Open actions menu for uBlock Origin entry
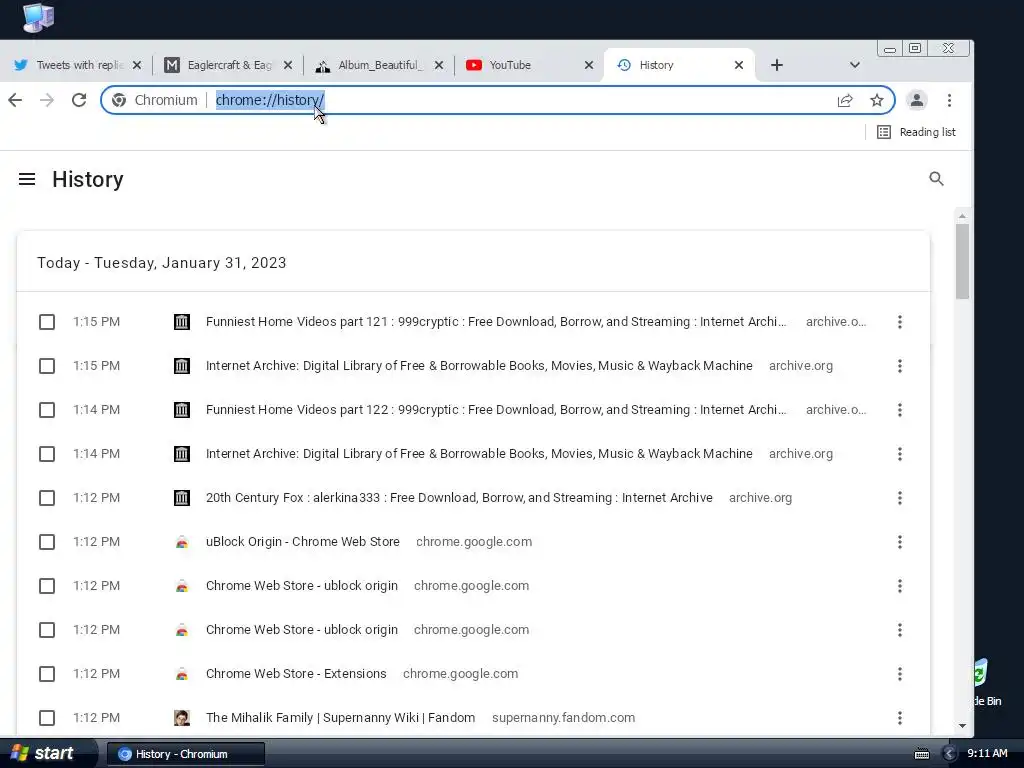 click(x=899, y=542)
